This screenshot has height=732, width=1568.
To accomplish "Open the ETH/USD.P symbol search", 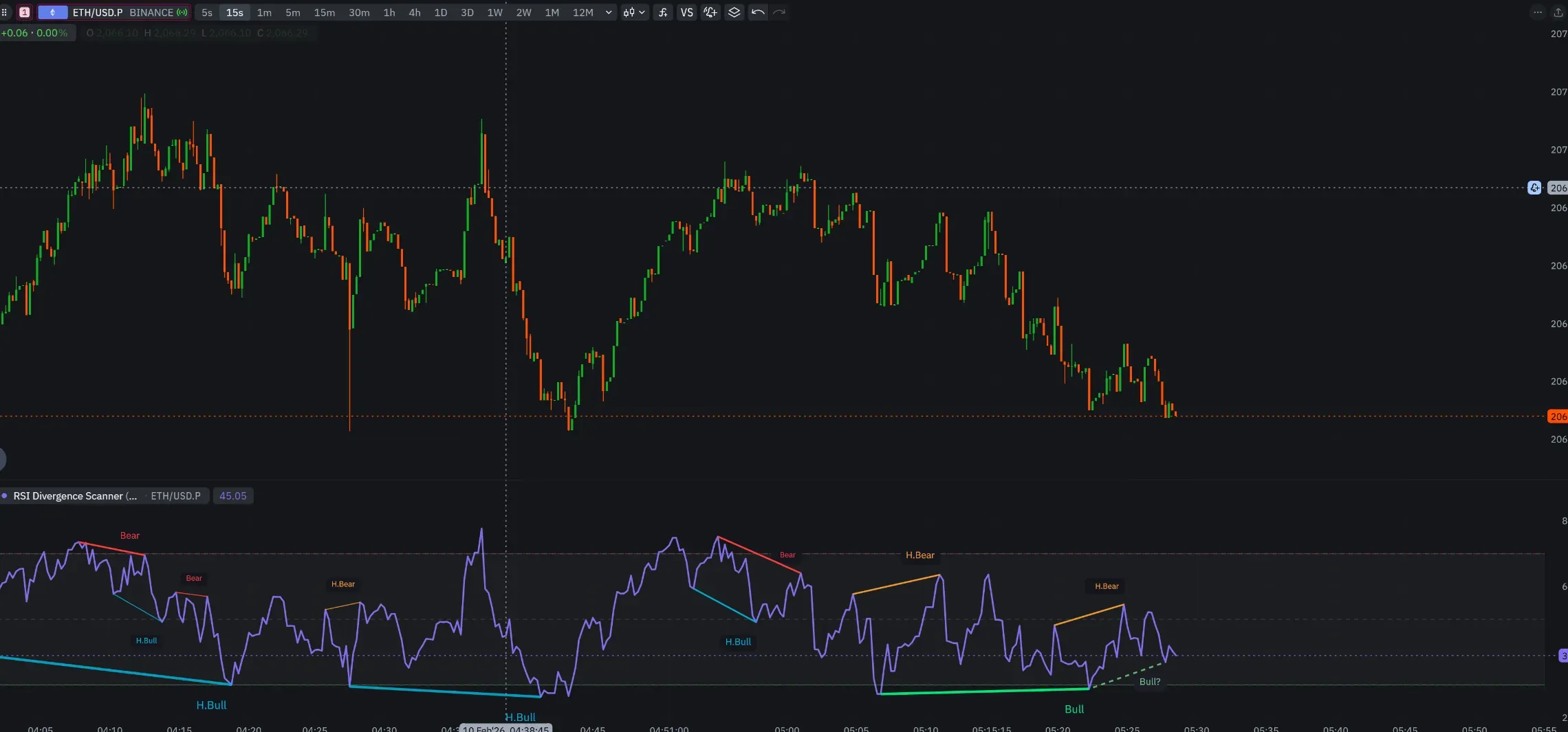I will [96, 12].
